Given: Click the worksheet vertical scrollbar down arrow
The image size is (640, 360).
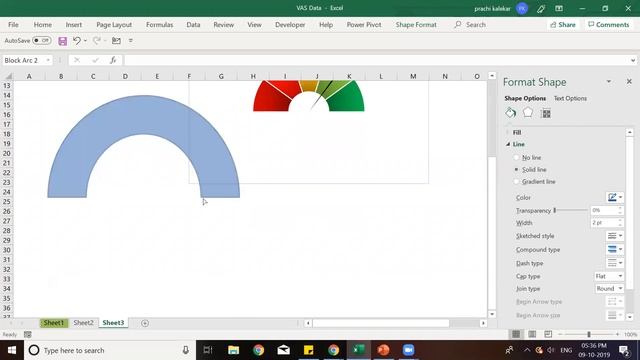Looking at the screenshot, I should click(492, 314).
